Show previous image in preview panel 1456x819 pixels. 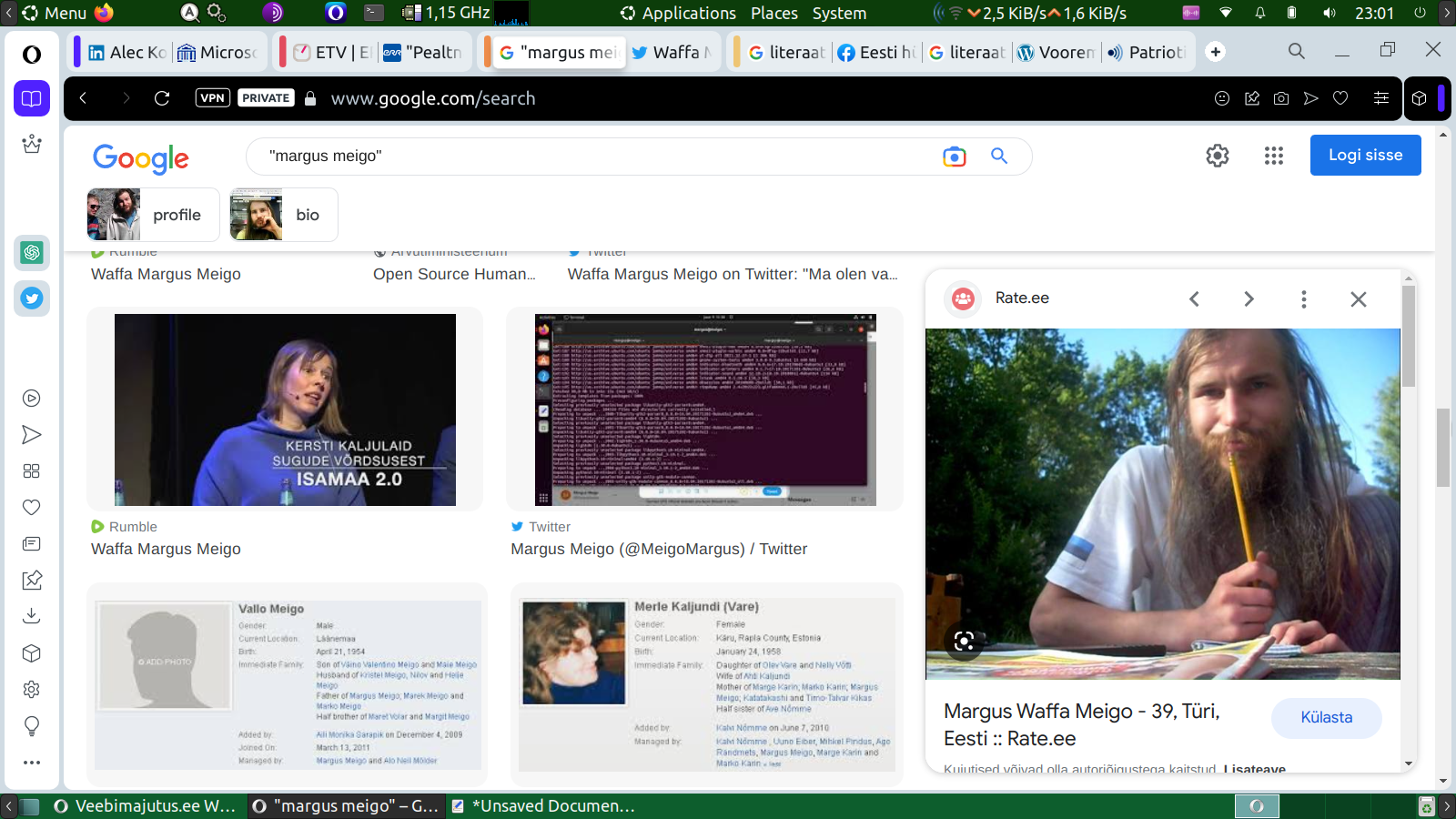tap(1194, 299)
